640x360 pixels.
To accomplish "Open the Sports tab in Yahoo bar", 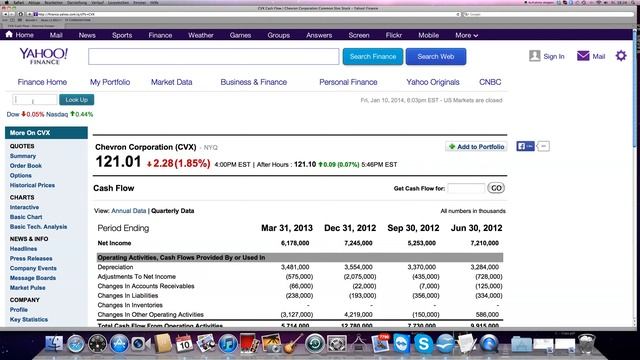I will [x=122, y=35].
